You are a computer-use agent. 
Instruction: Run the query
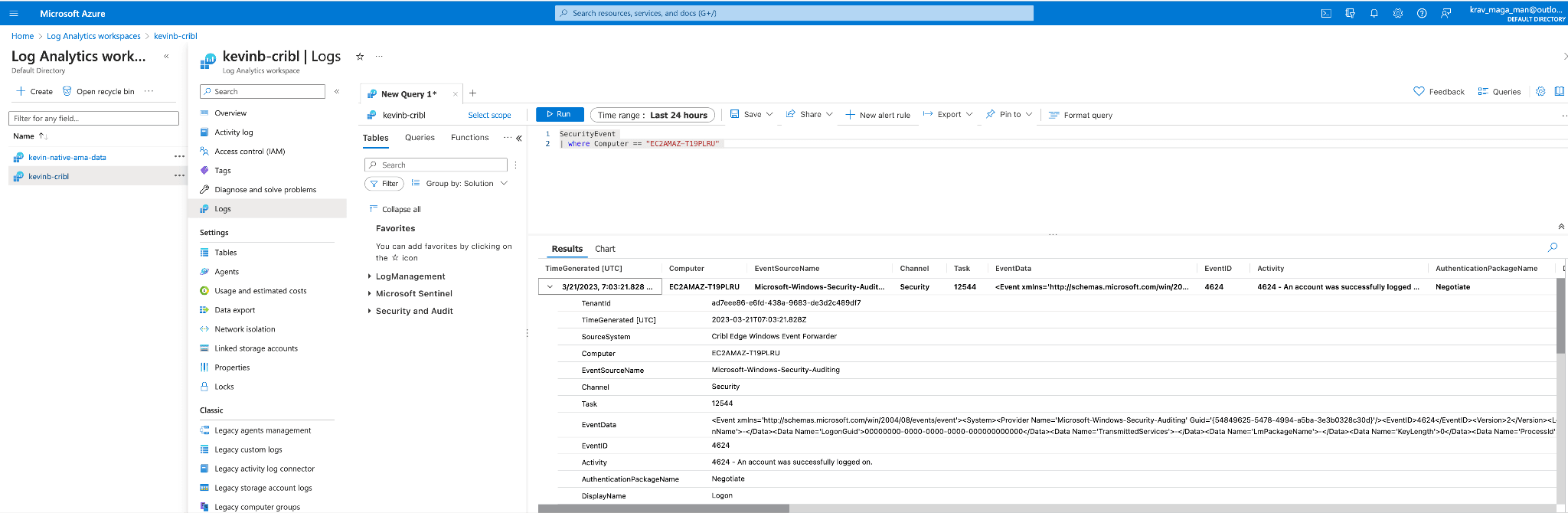coord(559,114)
